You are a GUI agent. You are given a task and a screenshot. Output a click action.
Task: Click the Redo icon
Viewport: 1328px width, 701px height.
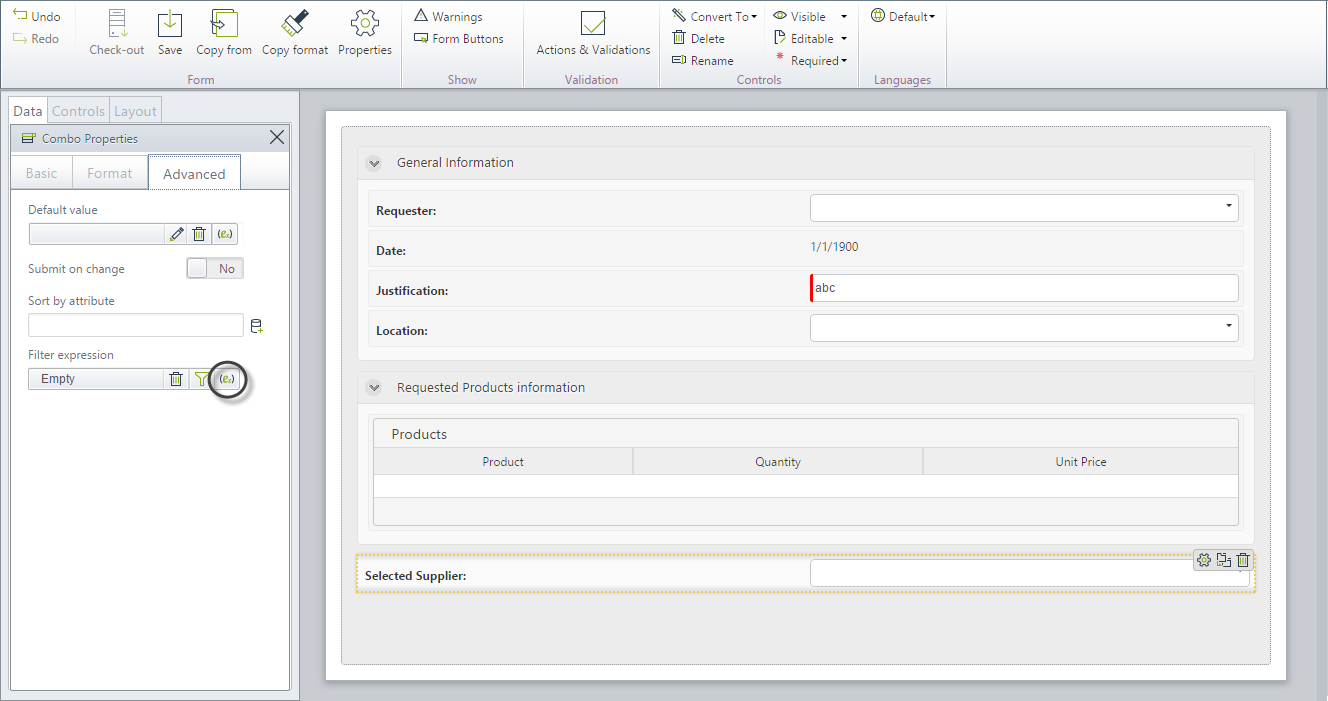20,38
